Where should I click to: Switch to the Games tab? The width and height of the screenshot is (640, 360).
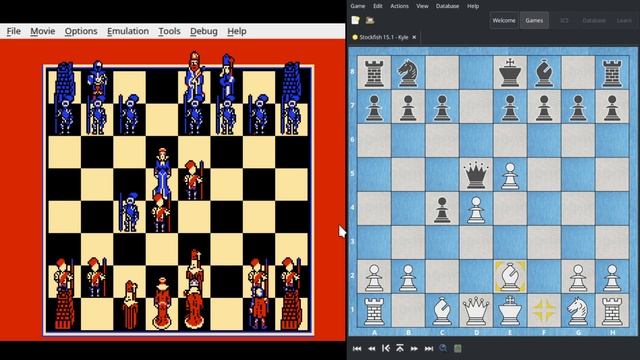point(534,20)
